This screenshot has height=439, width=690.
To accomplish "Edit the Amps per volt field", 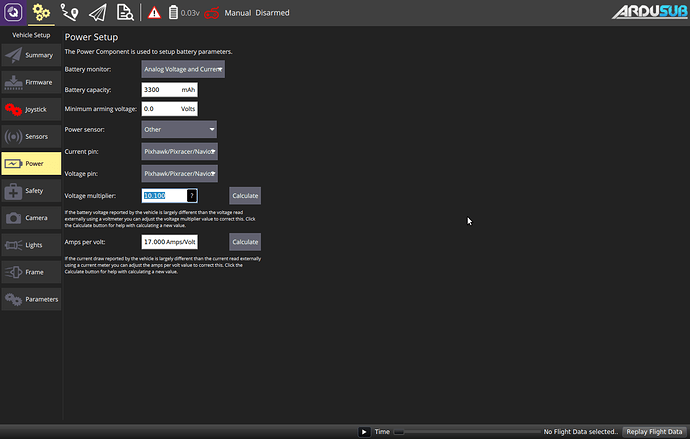I will (169, 242).
